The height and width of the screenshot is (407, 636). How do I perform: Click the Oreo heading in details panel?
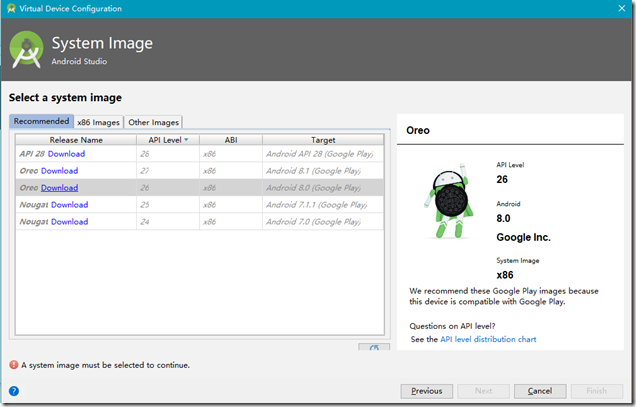[418, 130]
